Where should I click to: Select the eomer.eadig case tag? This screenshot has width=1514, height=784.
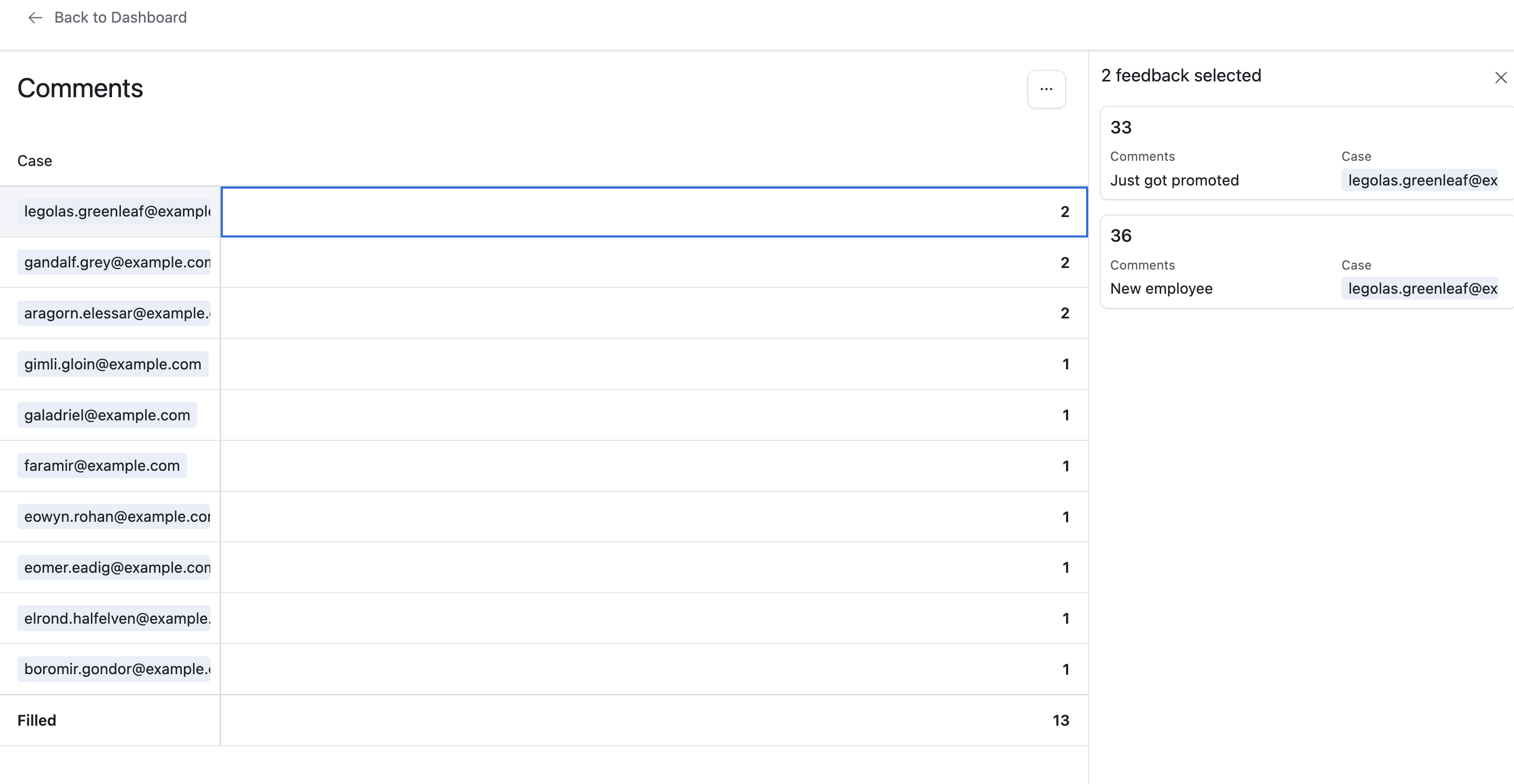pos(114,568)
